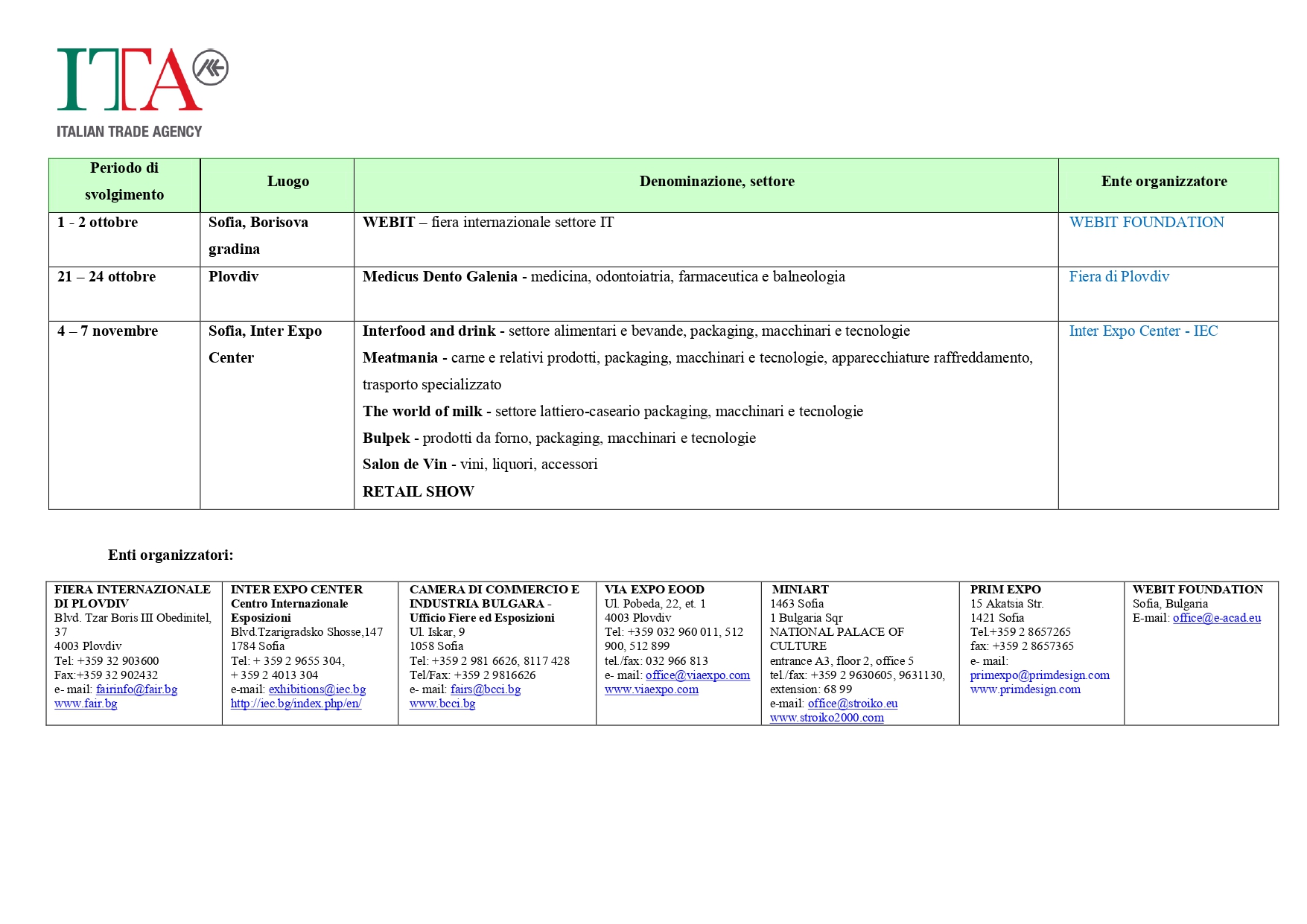Open the www.stroiko2000.com website link

827,718
